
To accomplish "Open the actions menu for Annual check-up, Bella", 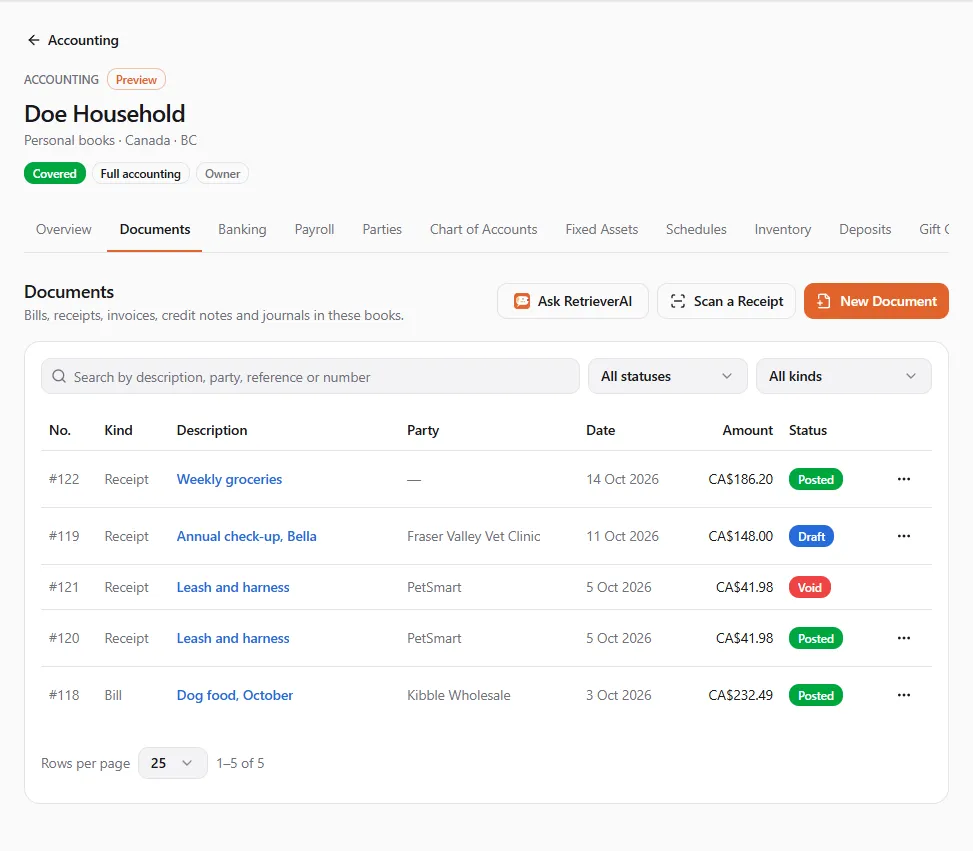I will 904,536.
